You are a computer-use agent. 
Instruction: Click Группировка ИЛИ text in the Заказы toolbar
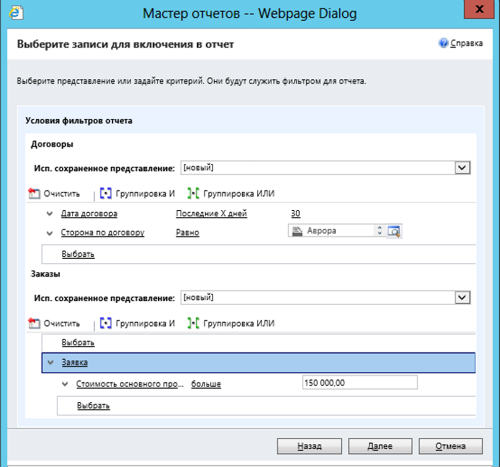(239, 323)
